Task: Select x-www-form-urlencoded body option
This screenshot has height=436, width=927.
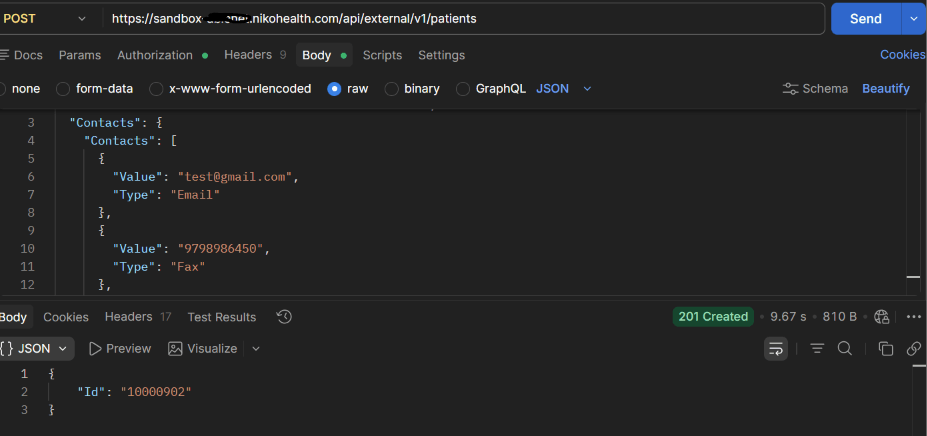Action: 231,89
